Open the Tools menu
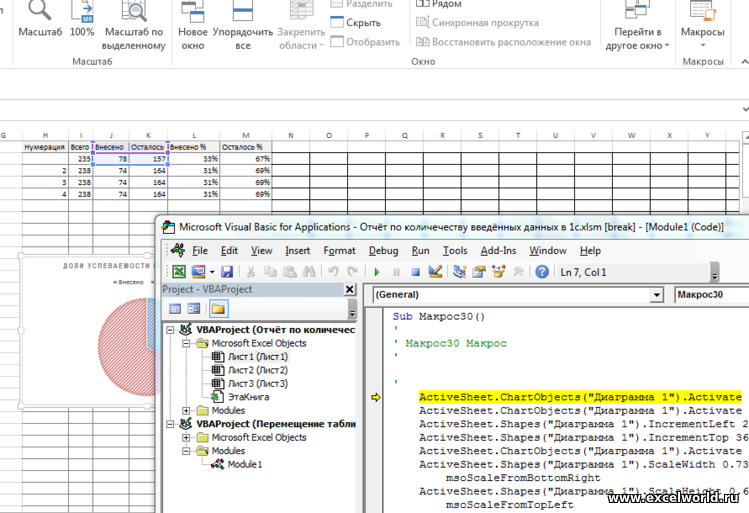The width and height of the screenshot is (749, 513). pyautogui.click(x=455, y=250)
